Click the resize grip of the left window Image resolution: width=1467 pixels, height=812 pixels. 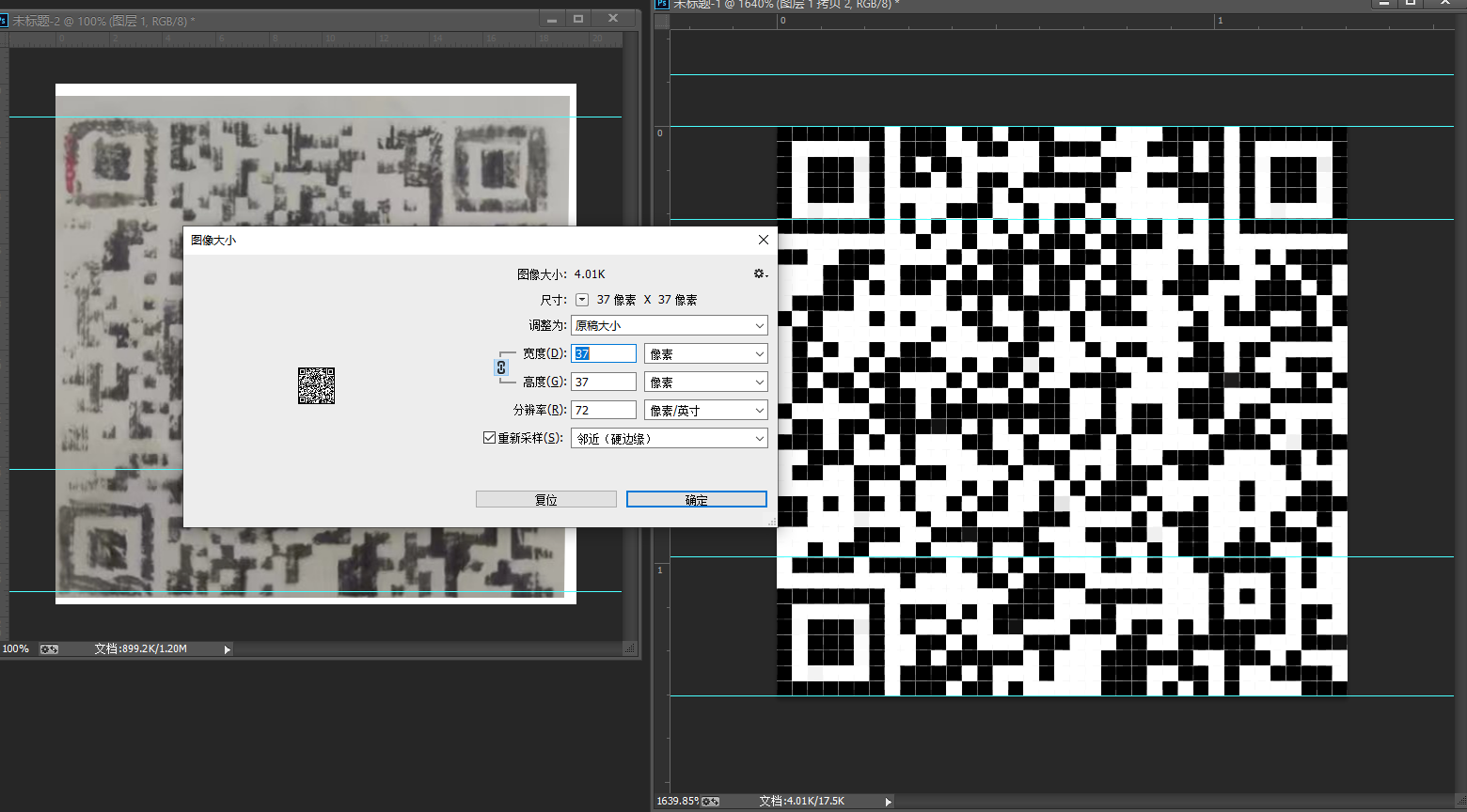630,648
